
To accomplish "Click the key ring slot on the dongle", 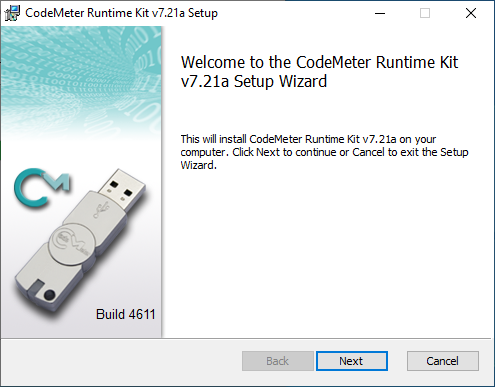I will point(36,287).
